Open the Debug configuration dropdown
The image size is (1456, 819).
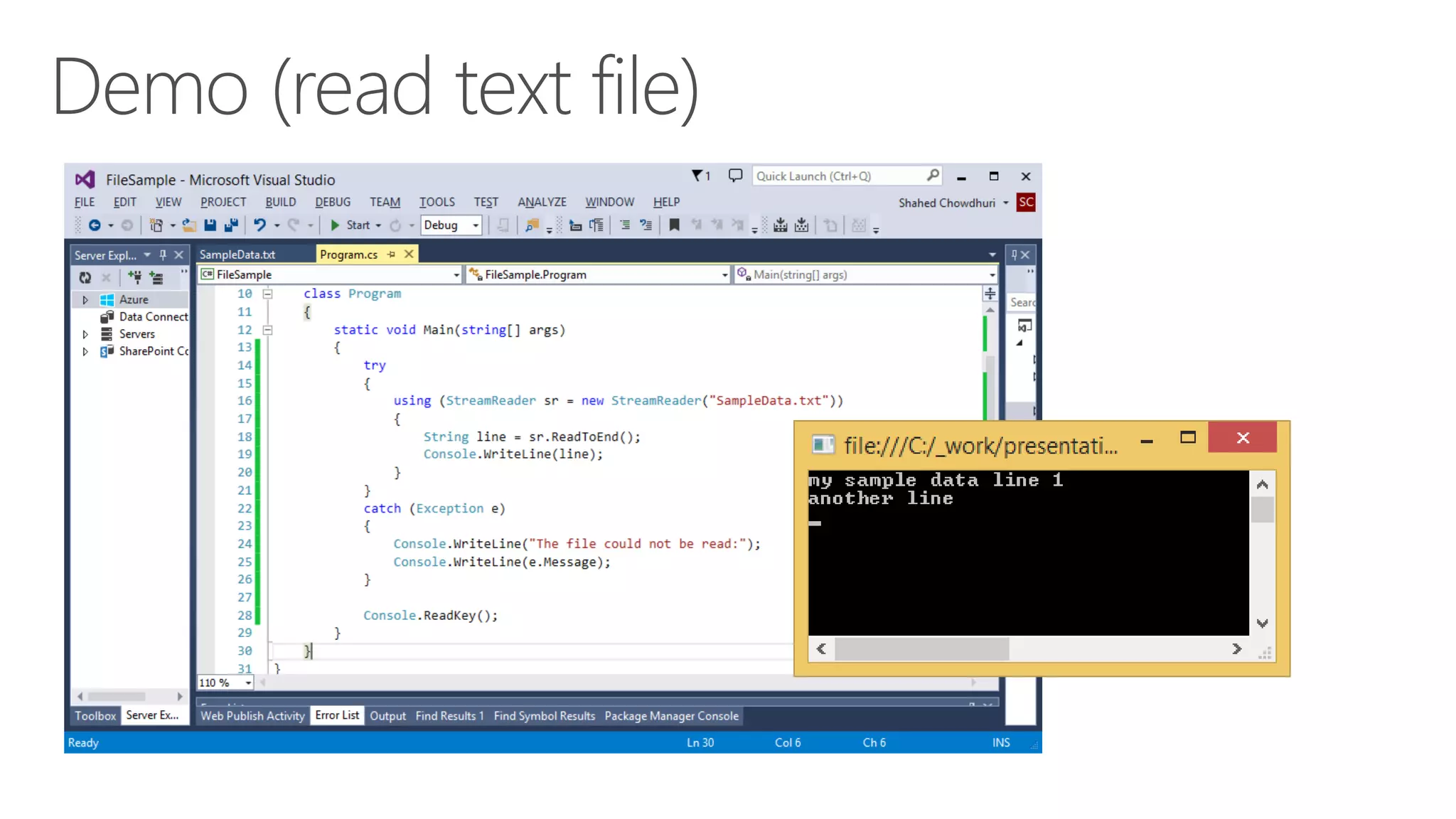476,225
